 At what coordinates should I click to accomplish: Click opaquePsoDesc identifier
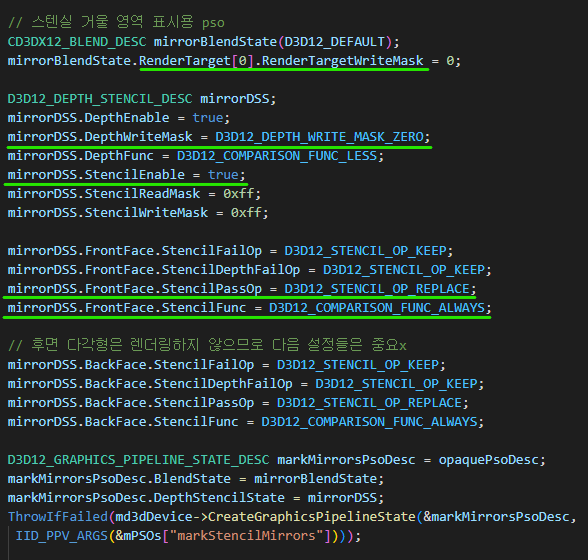489,459
